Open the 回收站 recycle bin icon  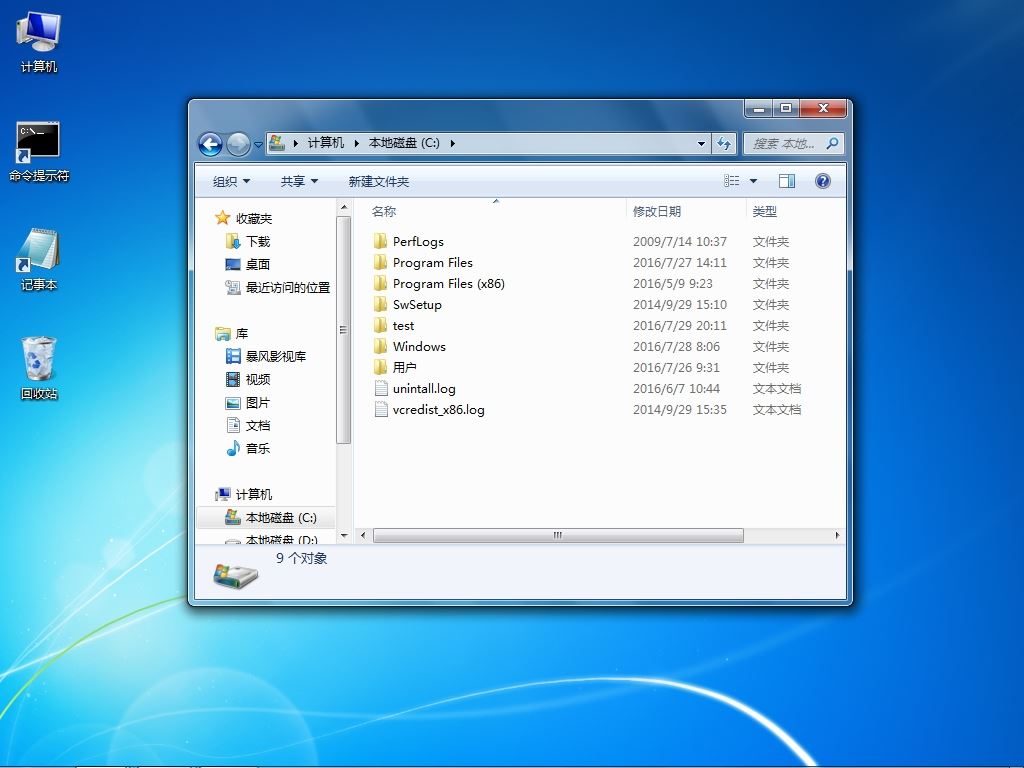39,369
